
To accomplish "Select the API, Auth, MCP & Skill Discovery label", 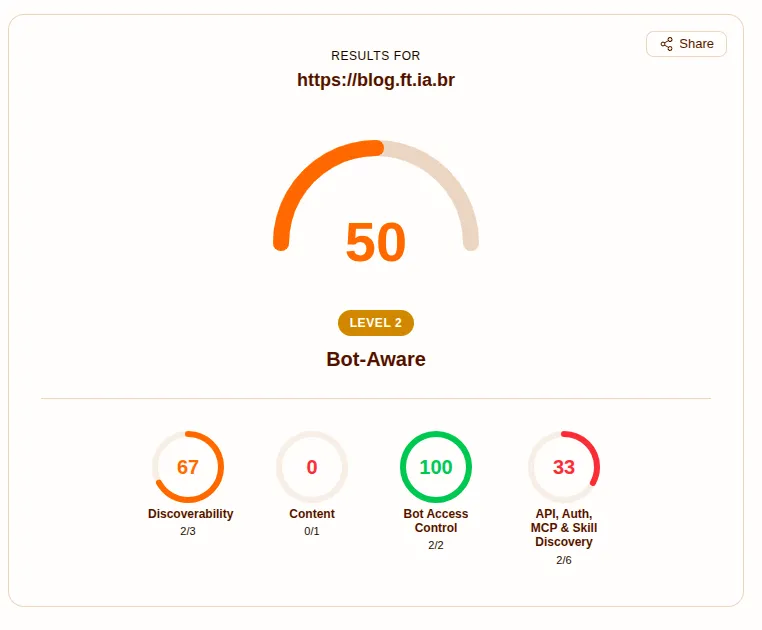I will point(564,528).
